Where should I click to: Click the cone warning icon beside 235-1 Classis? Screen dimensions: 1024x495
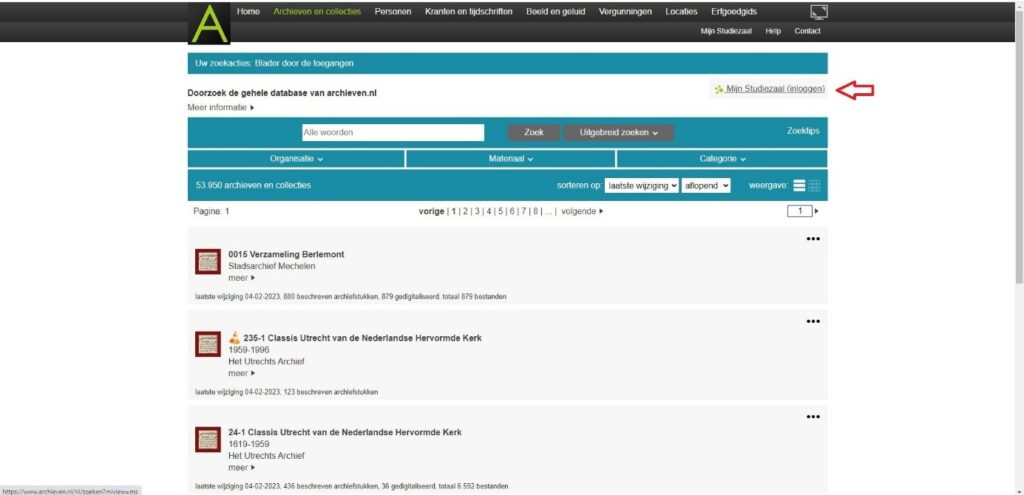(x=234, y=338)
